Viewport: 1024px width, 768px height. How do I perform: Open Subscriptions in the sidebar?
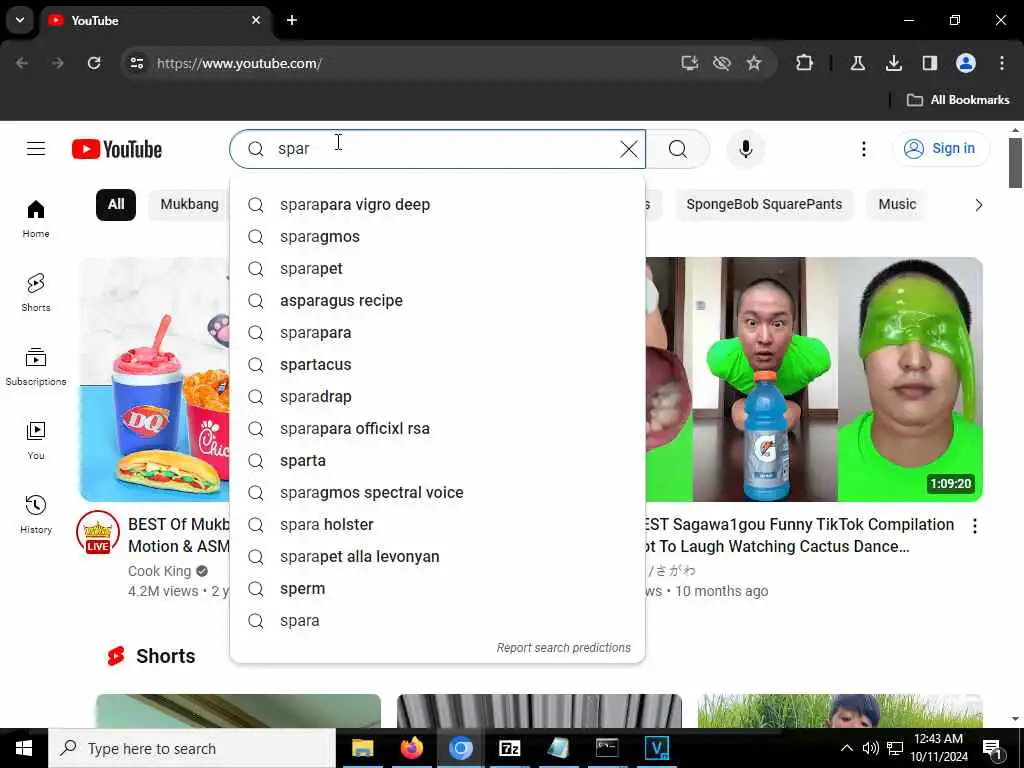pyautogui.click(x=36, y=367)
